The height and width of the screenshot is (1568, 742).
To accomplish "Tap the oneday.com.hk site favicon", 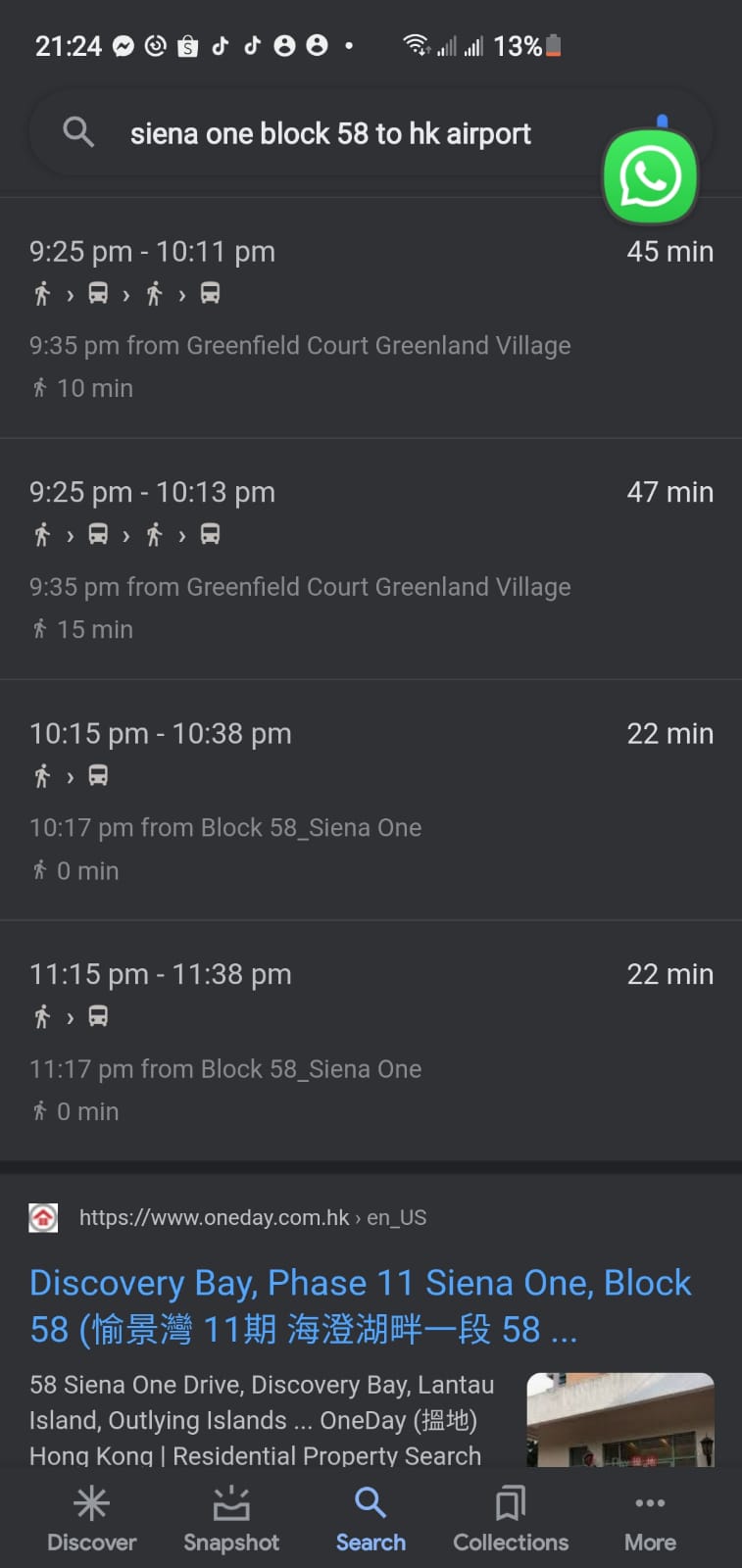I will 43,1218.
